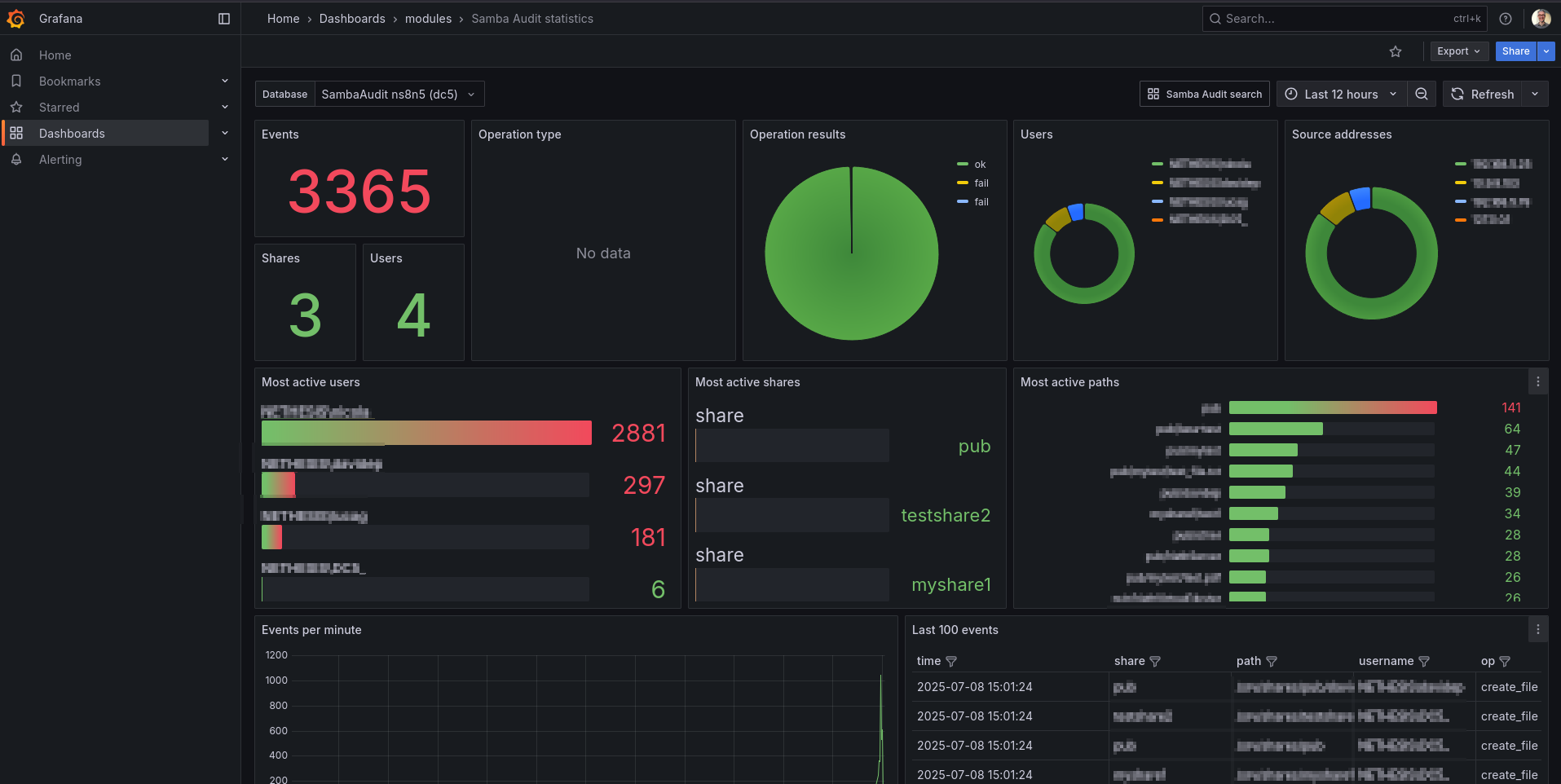The width and height of the screenshot is (1561, 784).
Task: Open Alerting in the sidebar
Action: click(60, 160)
